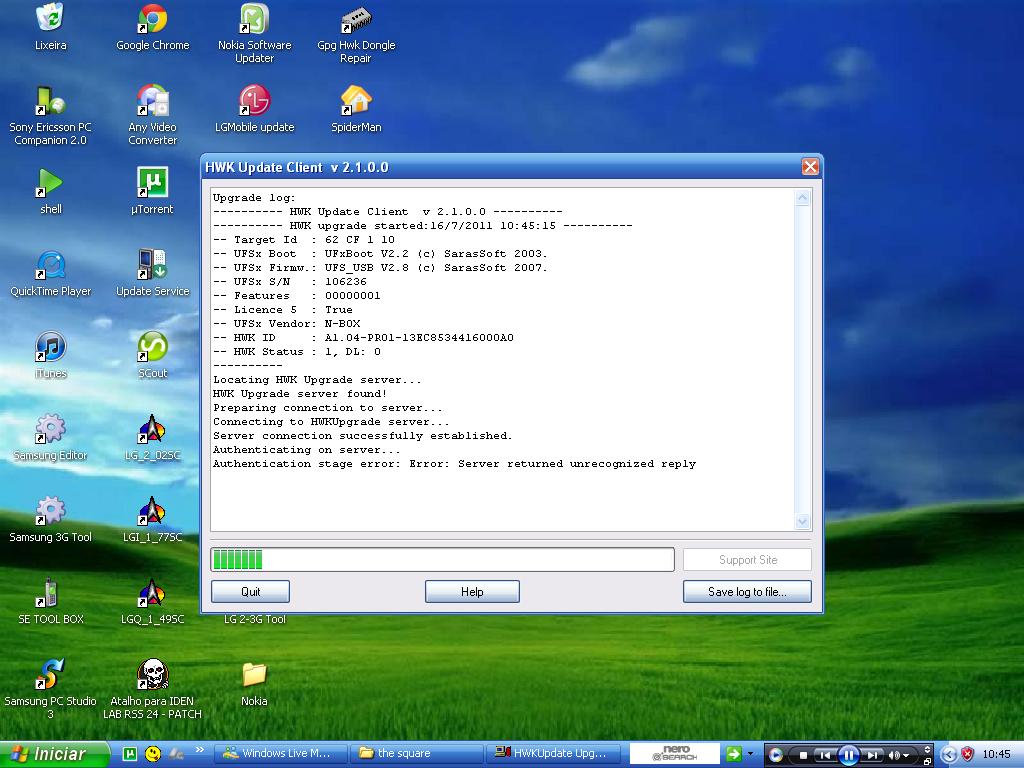Viewport: 1024px width, 768px height.
Task: Restore the media player toolbar to full window
Action: (927, 761)
